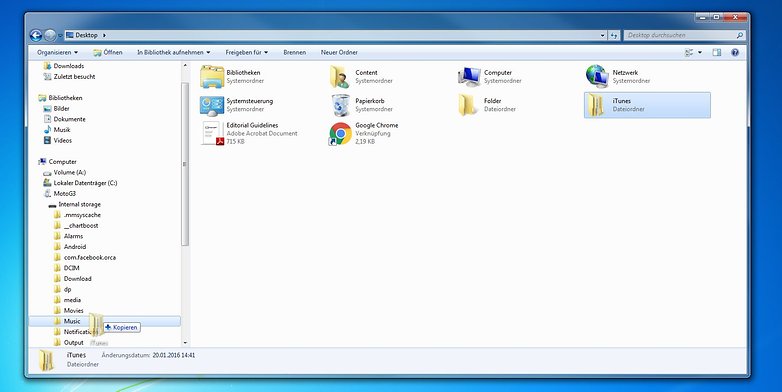Click the Forward navigation arrow
Viewport: 782px width, 392px height.
(50, 35)
